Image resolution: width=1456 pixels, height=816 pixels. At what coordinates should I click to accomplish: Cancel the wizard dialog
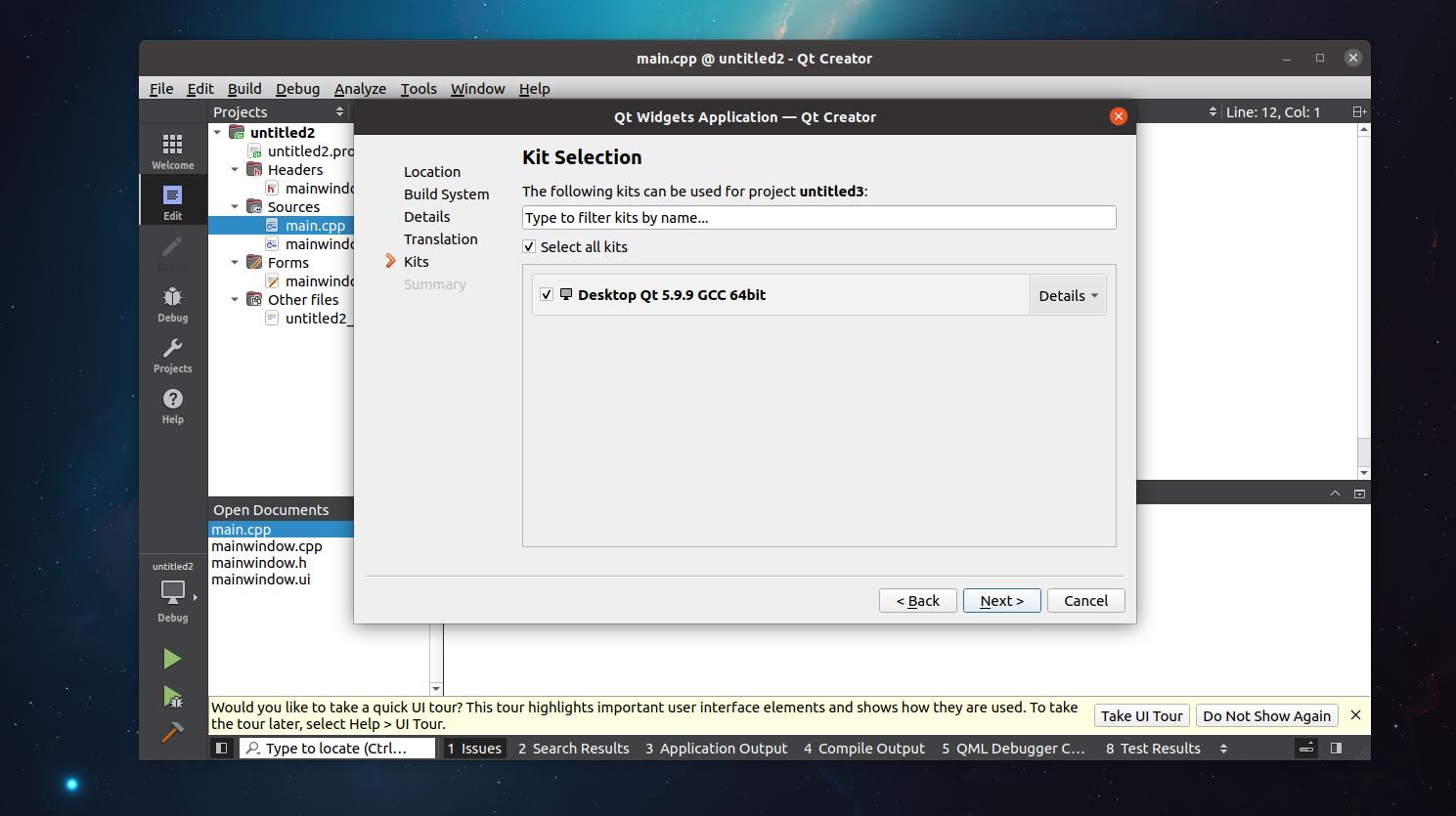[x=1085, y=600]
